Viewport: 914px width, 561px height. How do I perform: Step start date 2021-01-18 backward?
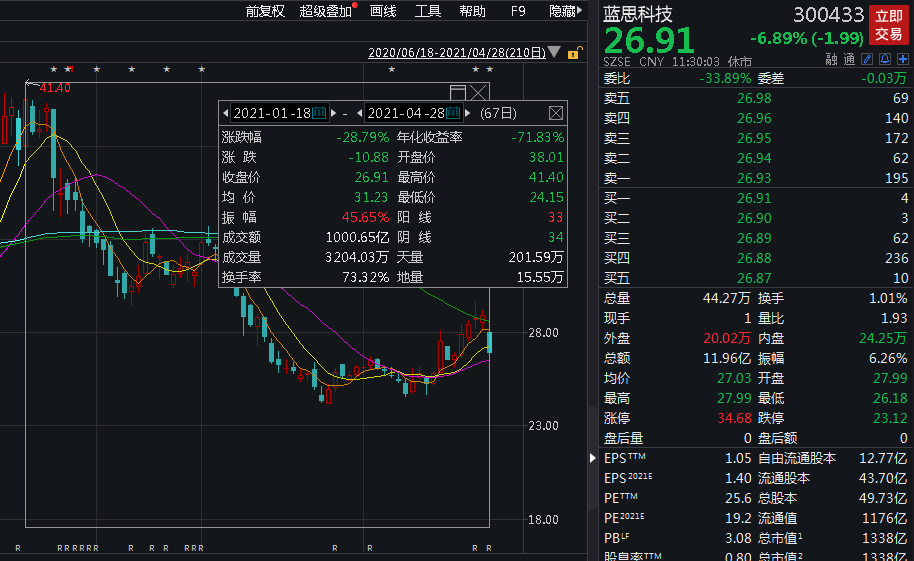point(226,113)
